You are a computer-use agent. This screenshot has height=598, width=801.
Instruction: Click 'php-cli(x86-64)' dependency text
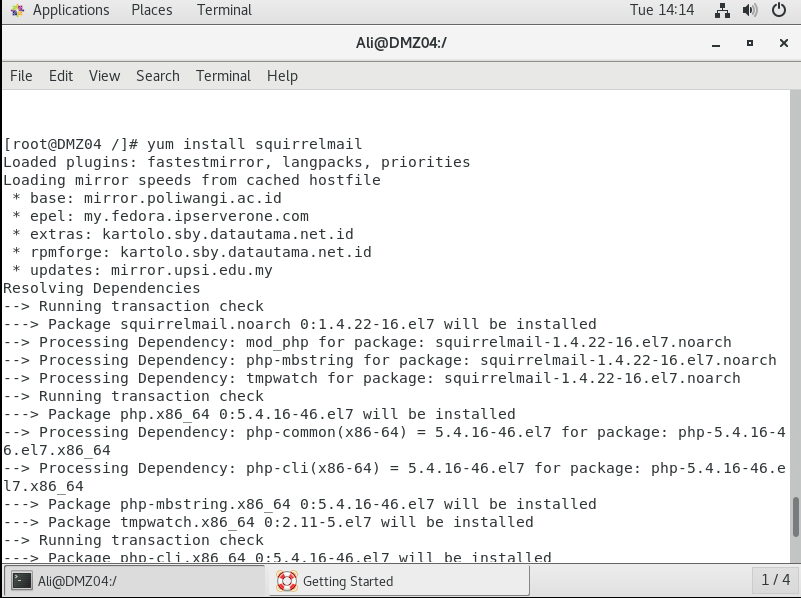coord(313,468)
